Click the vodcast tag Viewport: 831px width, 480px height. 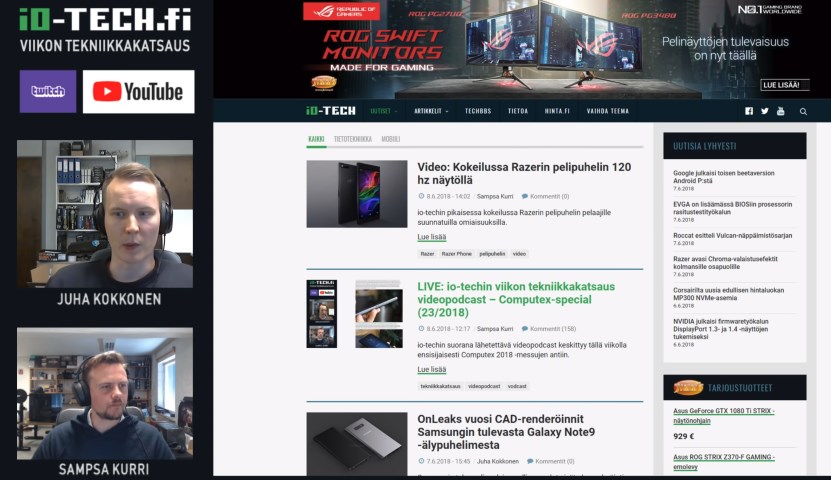517,386
